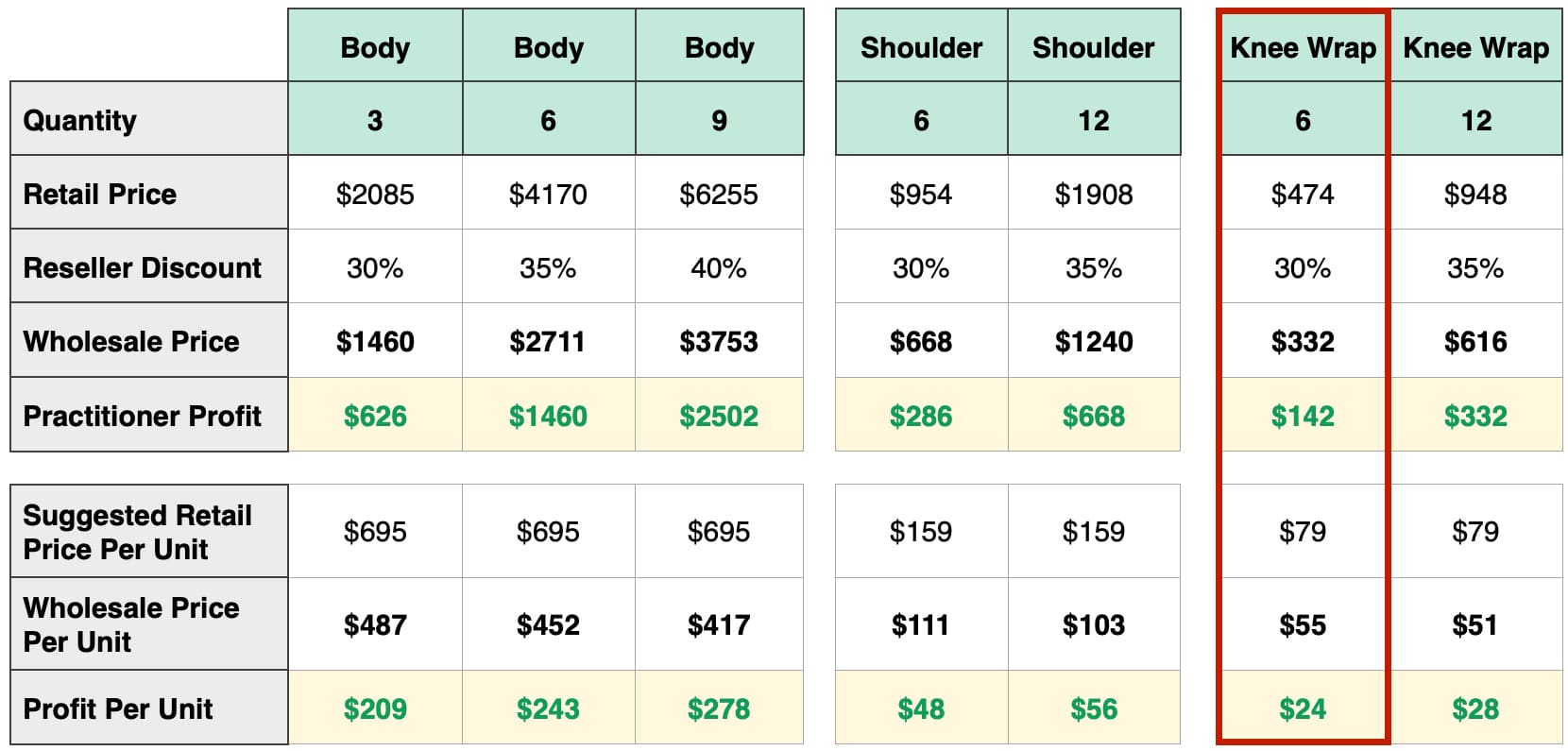Screen dimensions: 1568x751
Task: Click the $28 profit per unit cell
Action: pos(1475,708)
